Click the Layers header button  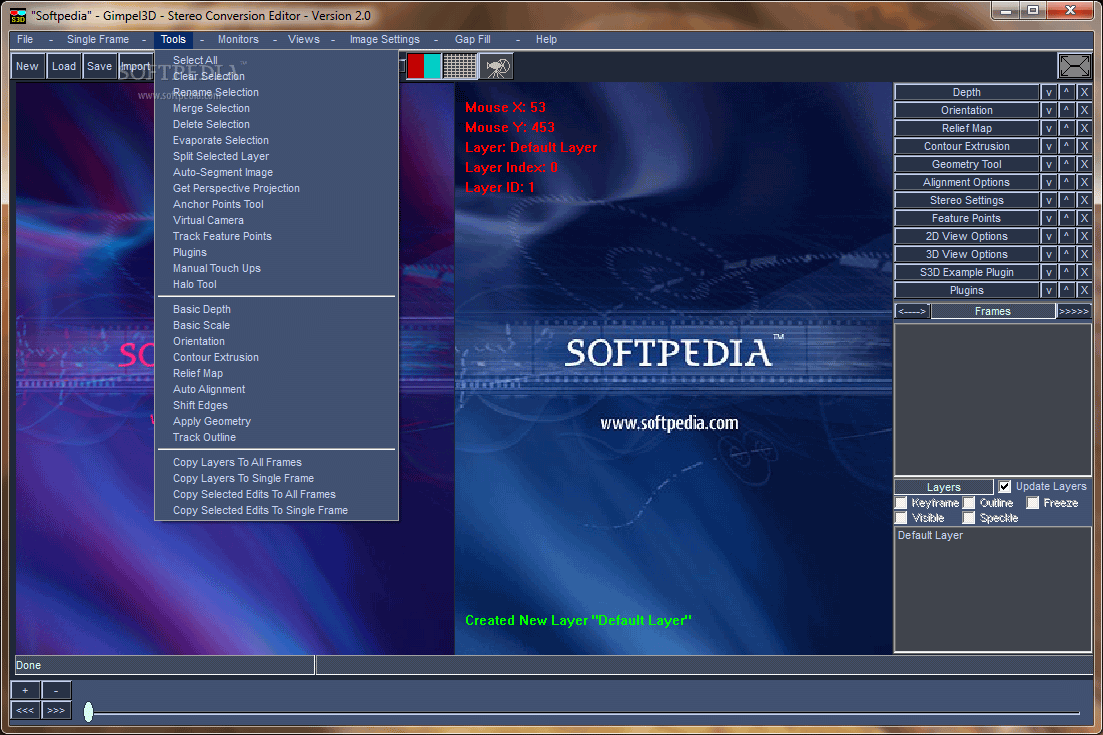(943, 487)
